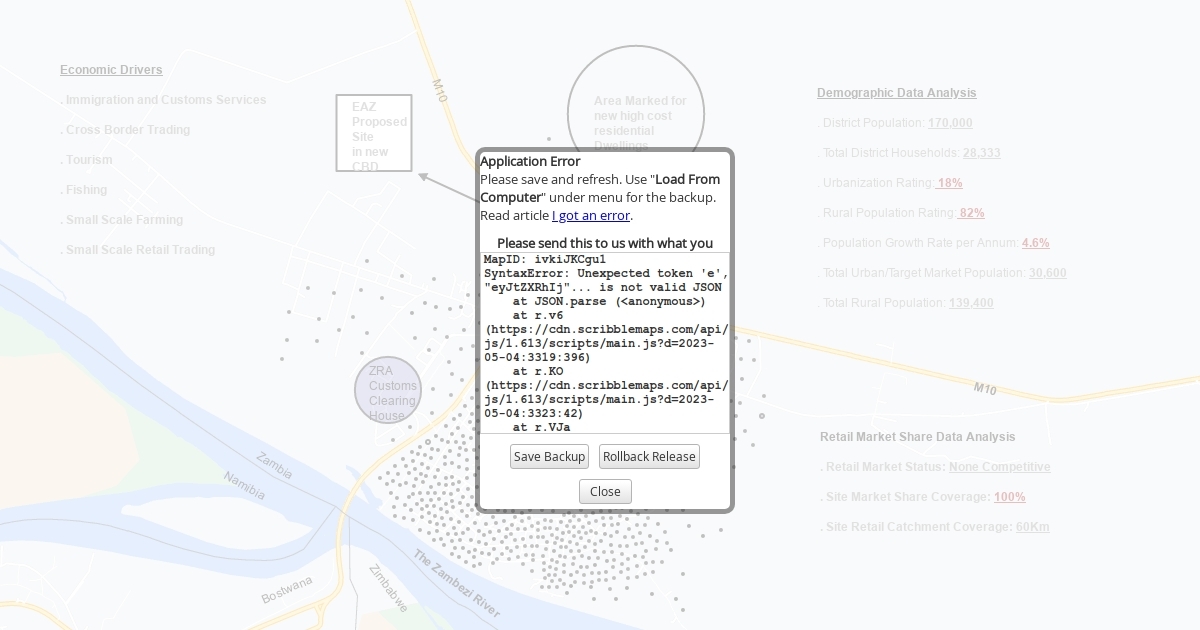Select the Site Market Share Coverage 100% value
The height and width of the screenshot is (630, 1200).
click(1009, 497)
